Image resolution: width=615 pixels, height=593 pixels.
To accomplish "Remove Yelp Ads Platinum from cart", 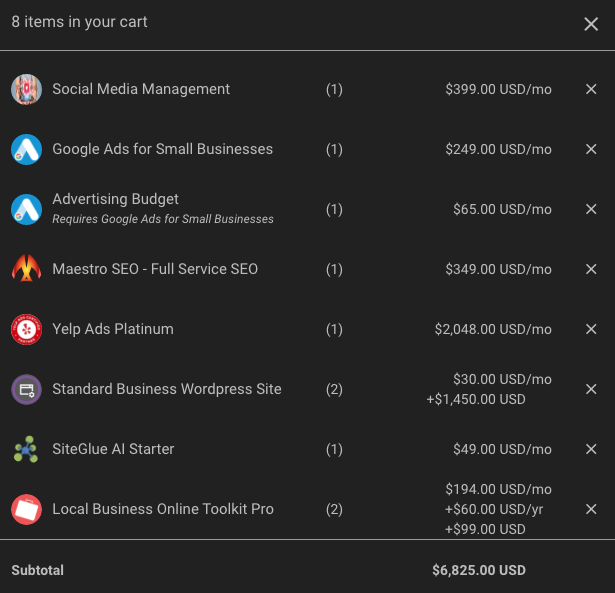I will point(591,329).
